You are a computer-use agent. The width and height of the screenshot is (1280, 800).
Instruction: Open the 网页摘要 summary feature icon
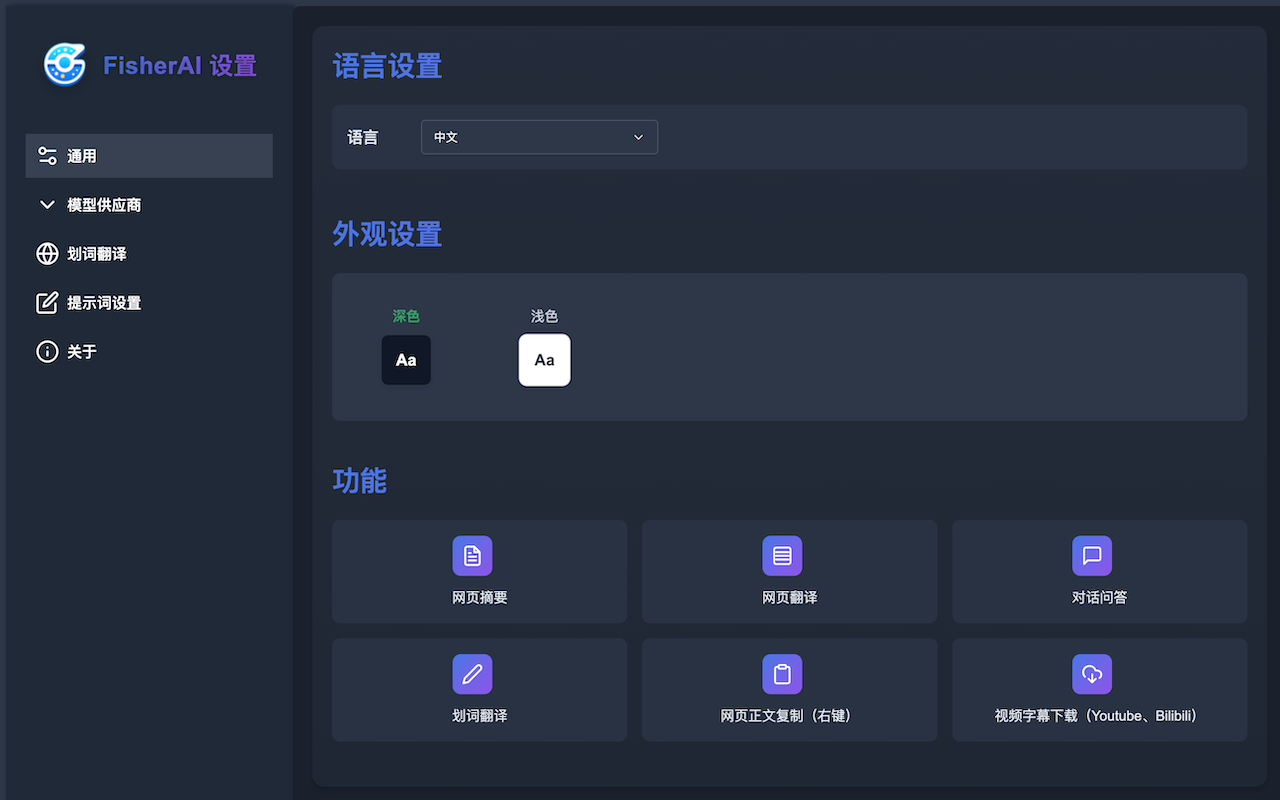[x=472, y=556]
